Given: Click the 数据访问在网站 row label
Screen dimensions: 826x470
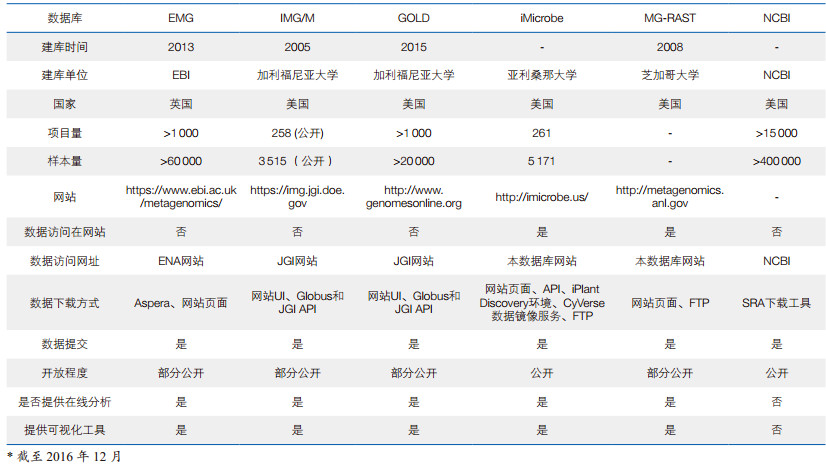Looking at the screenshot, I should [65, 232].
